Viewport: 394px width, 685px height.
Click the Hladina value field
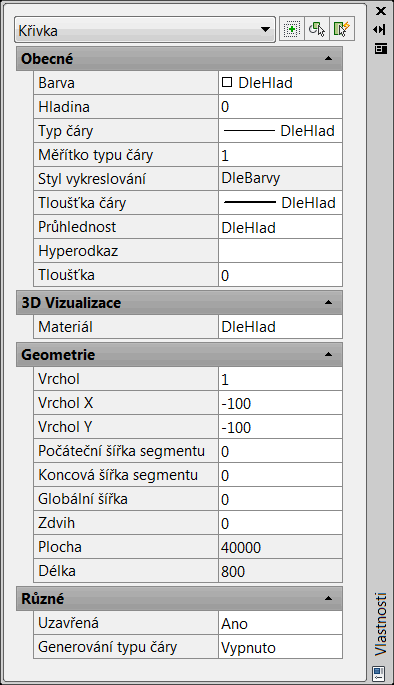pyautogui.click(x=280, y=107)
